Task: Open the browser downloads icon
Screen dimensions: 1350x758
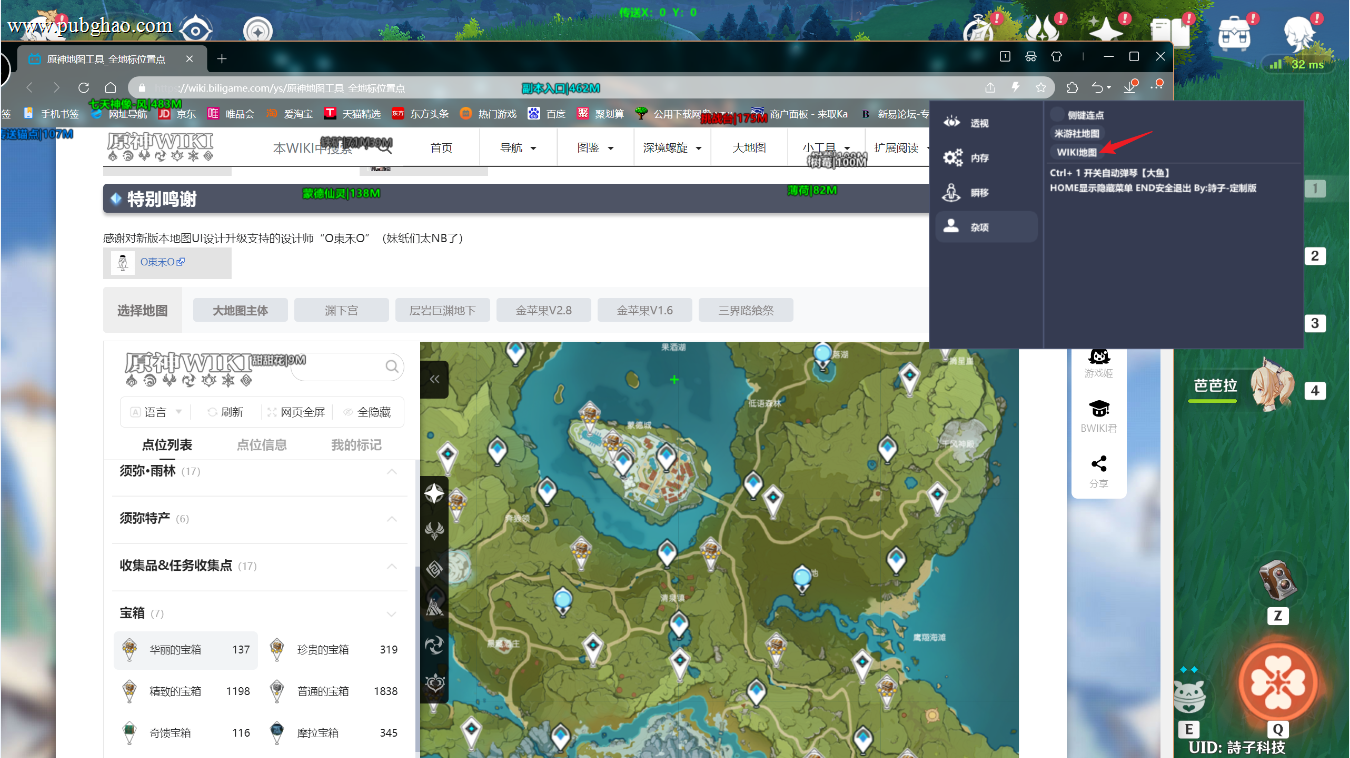Action: click(1130, 87)
